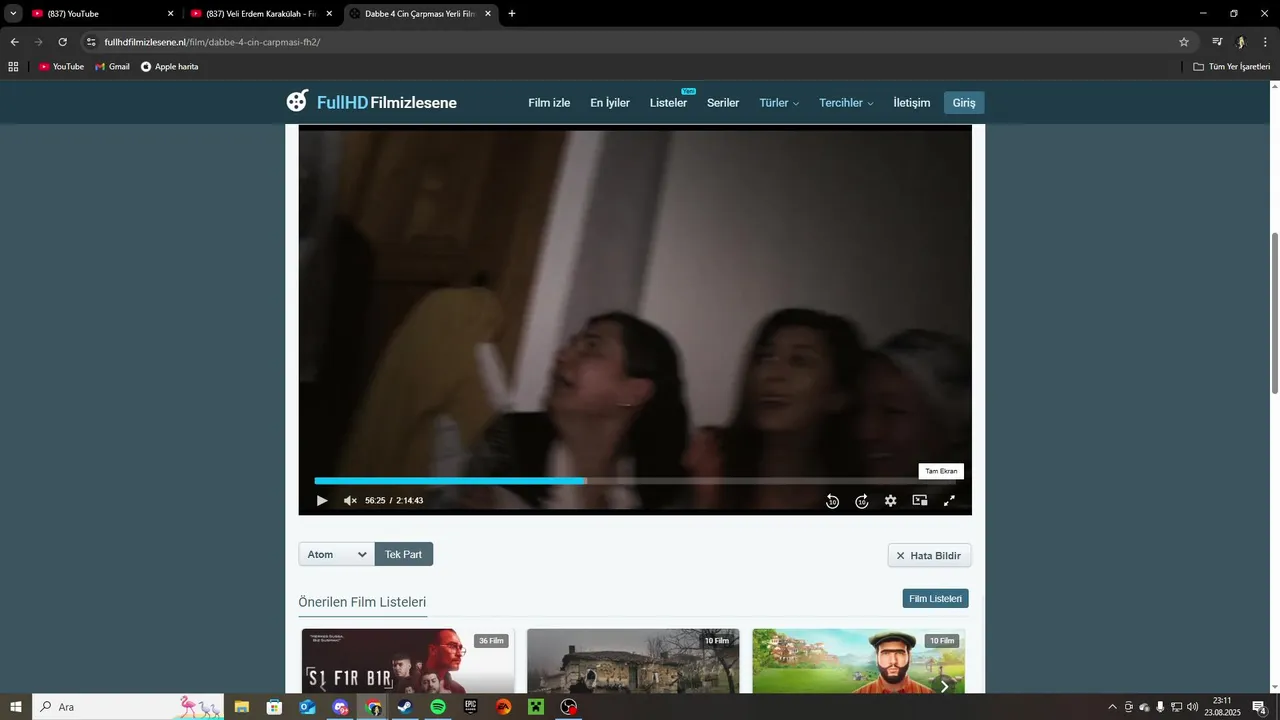Screen dimensions: 1280x720
Task: Show hidden system tray icons
Action: click(x=1112, y=707)
